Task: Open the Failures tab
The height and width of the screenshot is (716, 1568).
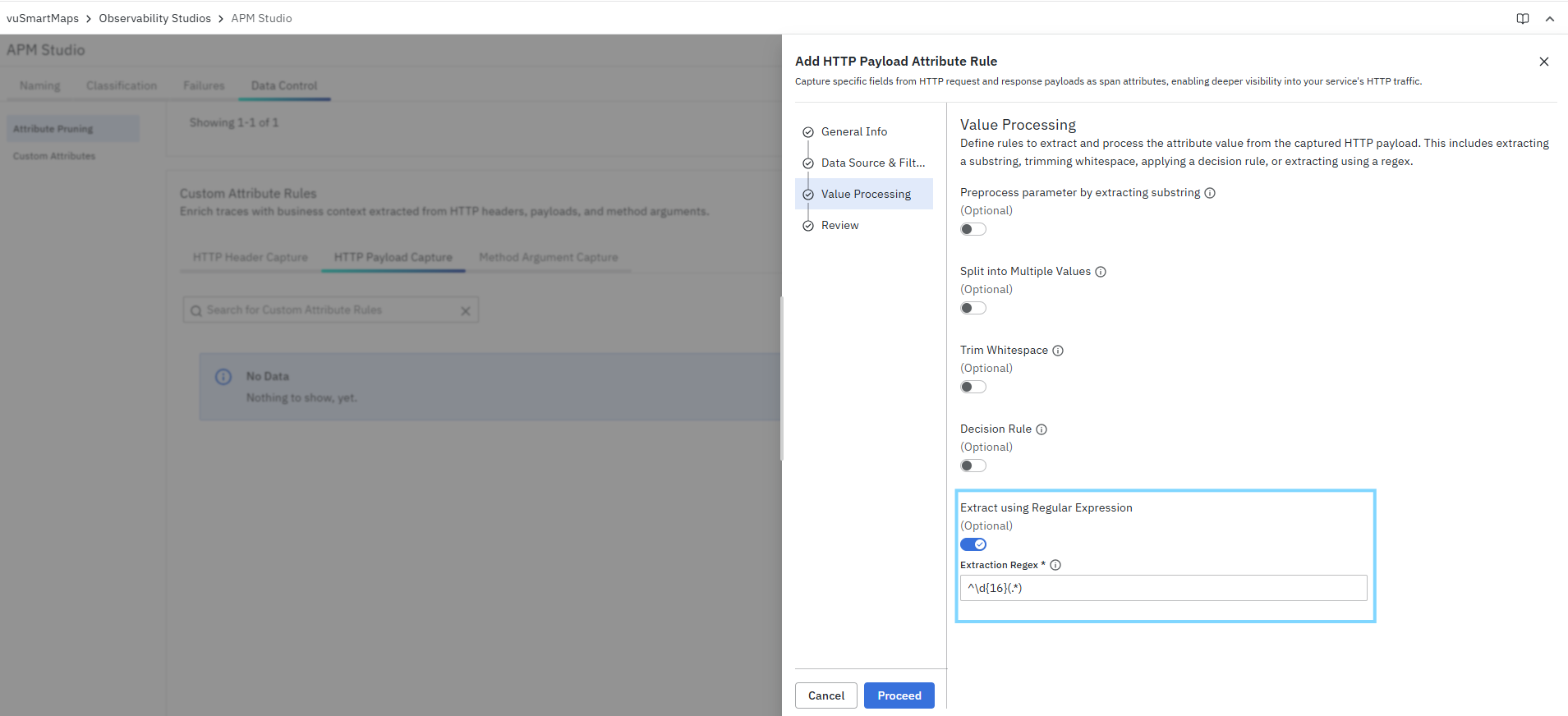Action: (x=204, y=85)
